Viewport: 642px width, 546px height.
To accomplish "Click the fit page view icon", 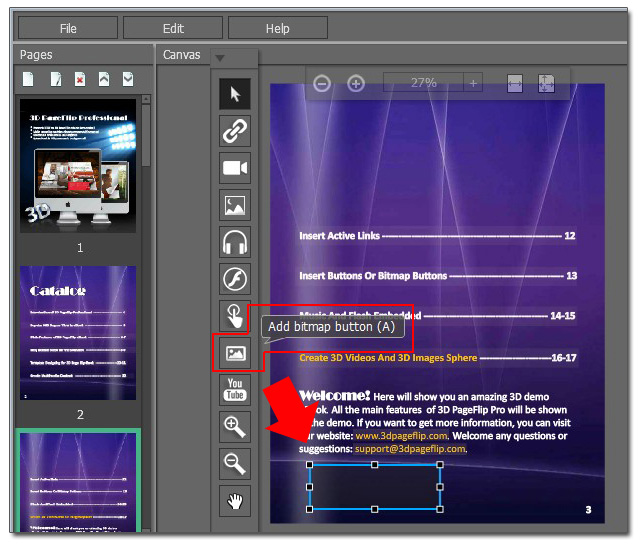I will coord(546,84).
